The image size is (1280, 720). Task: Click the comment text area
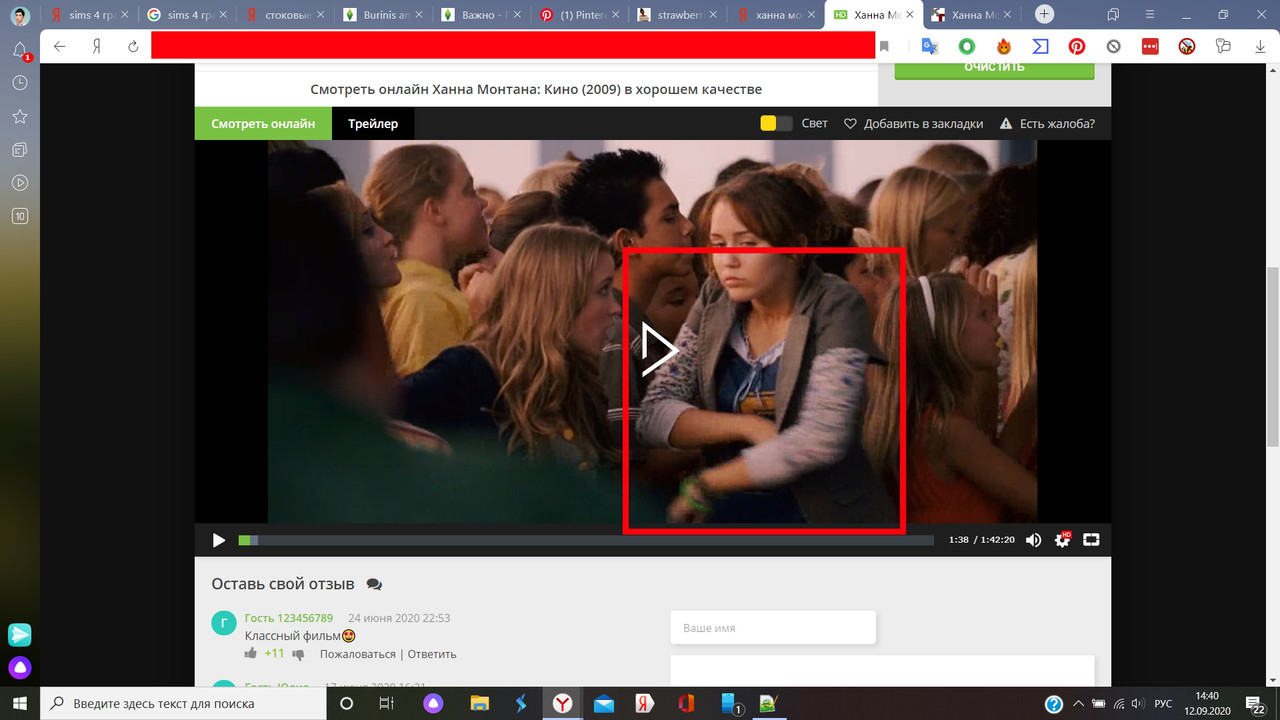883,671
